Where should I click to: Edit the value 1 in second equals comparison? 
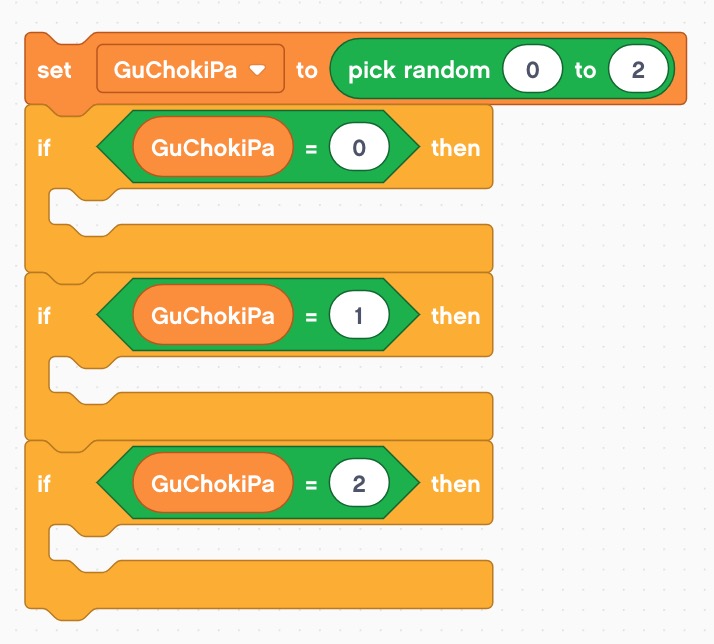tap(358, 316)
